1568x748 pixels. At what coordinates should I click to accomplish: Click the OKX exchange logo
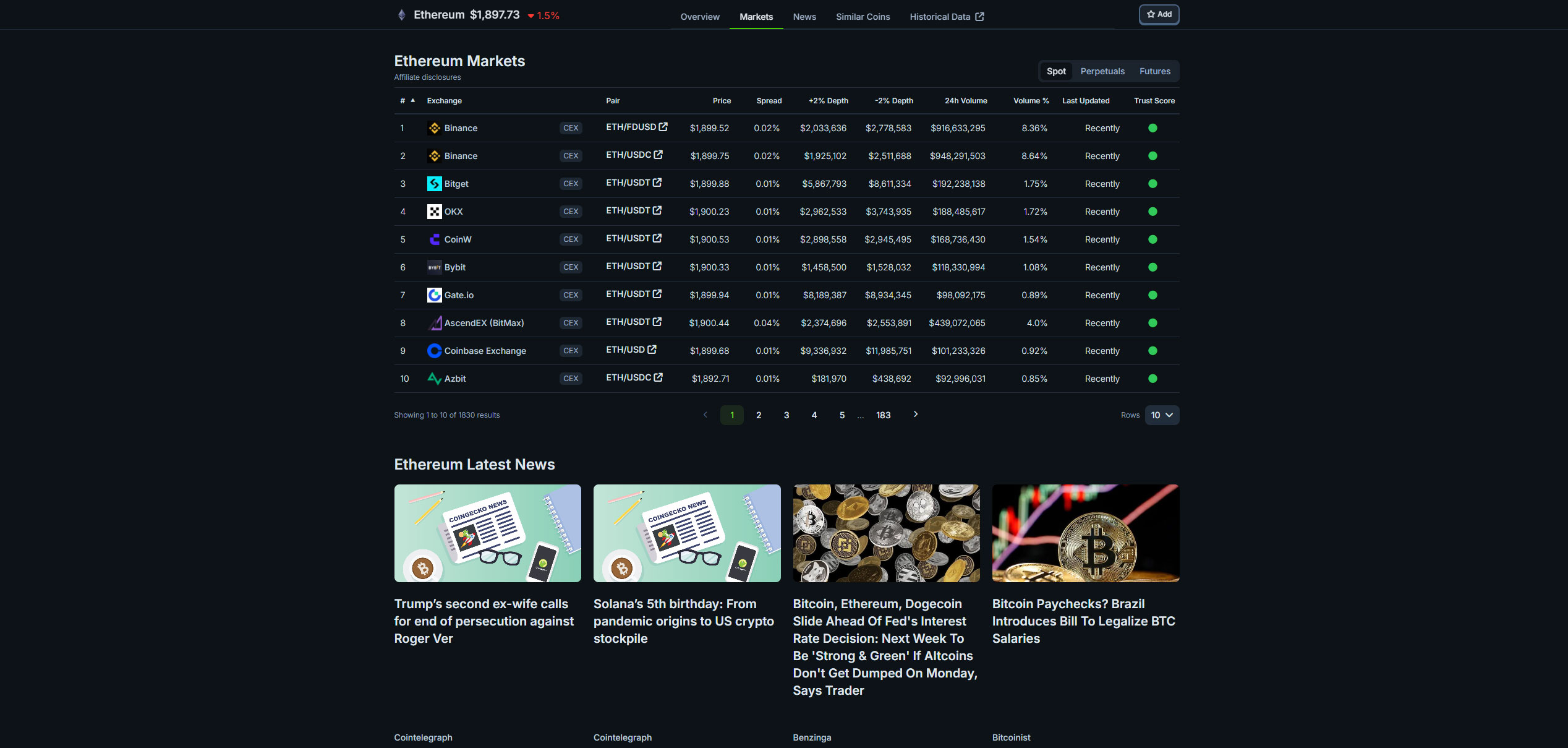point(435,212)
